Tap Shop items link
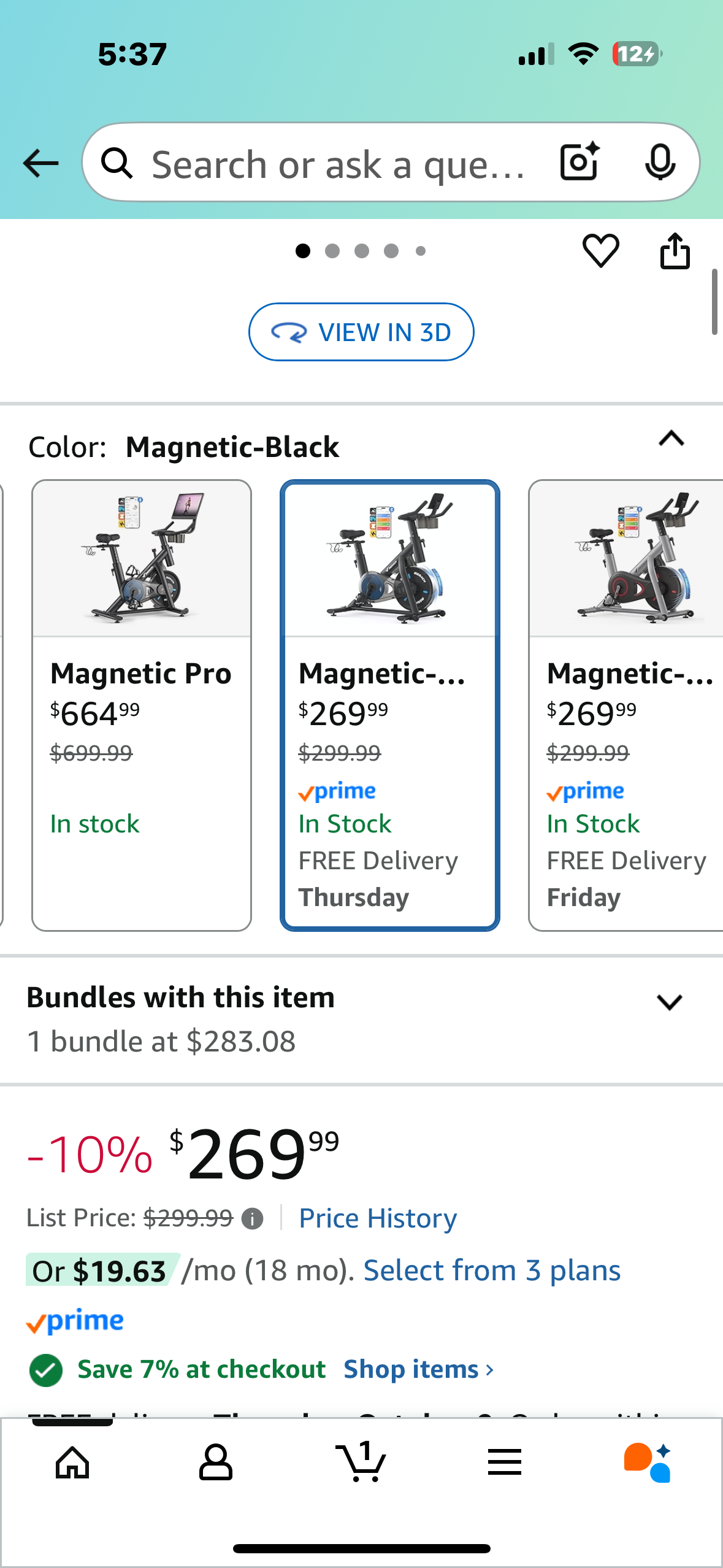Viewport: 723px width, 1568px height. 418,1369
